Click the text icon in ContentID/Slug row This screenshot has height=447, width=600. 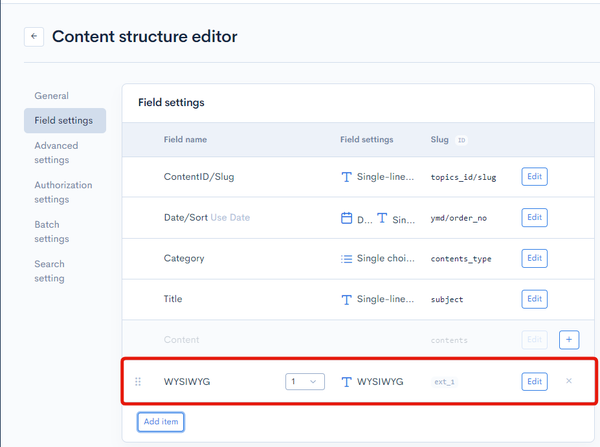(x=346, y=177)
